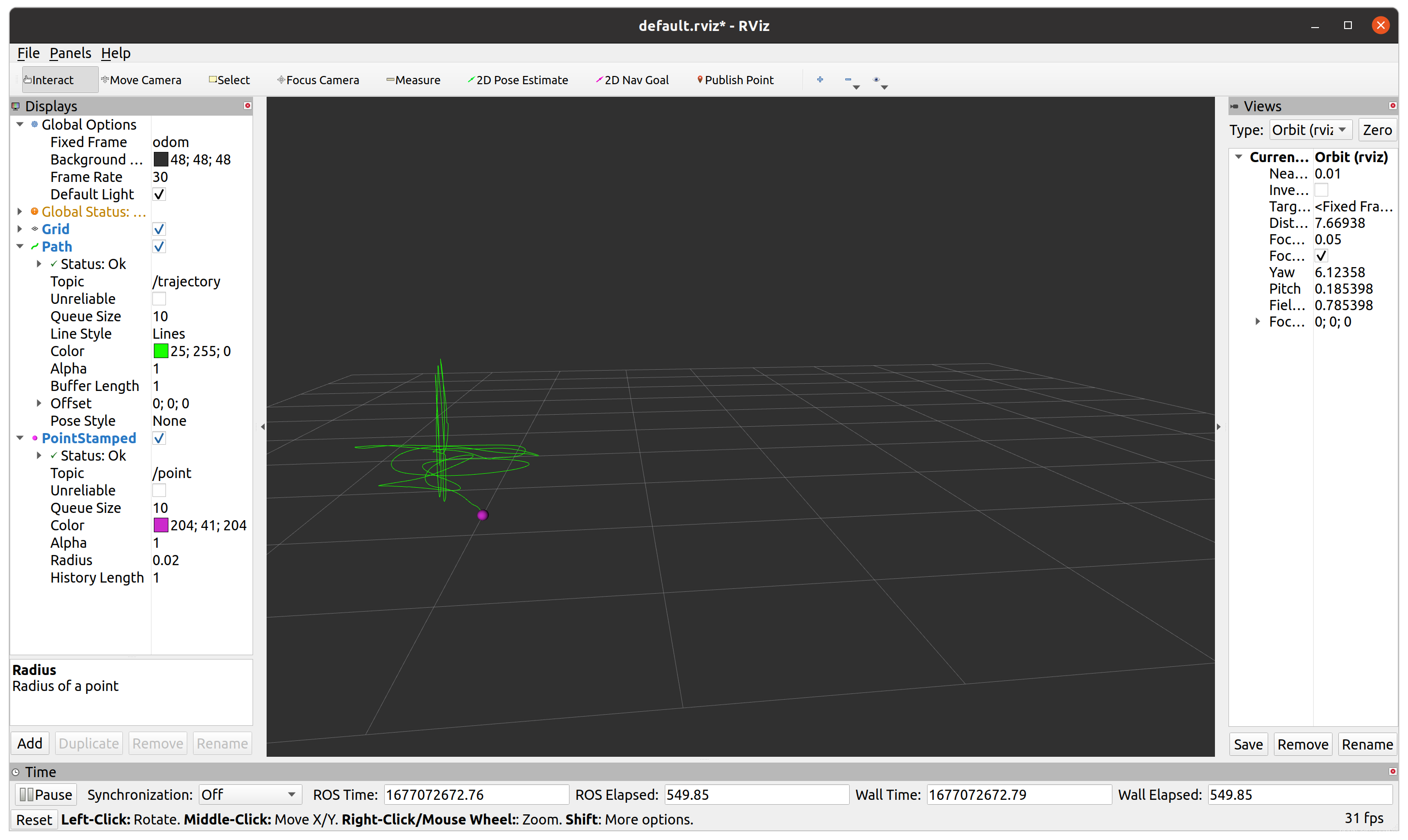Open the Panels menu

point(70,53)
